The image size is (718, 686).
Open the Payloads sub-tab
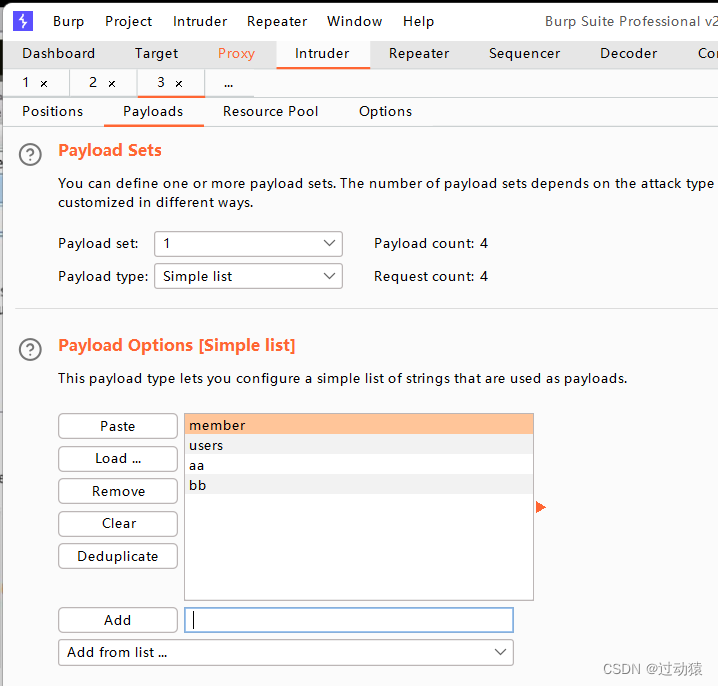(153, 111)
